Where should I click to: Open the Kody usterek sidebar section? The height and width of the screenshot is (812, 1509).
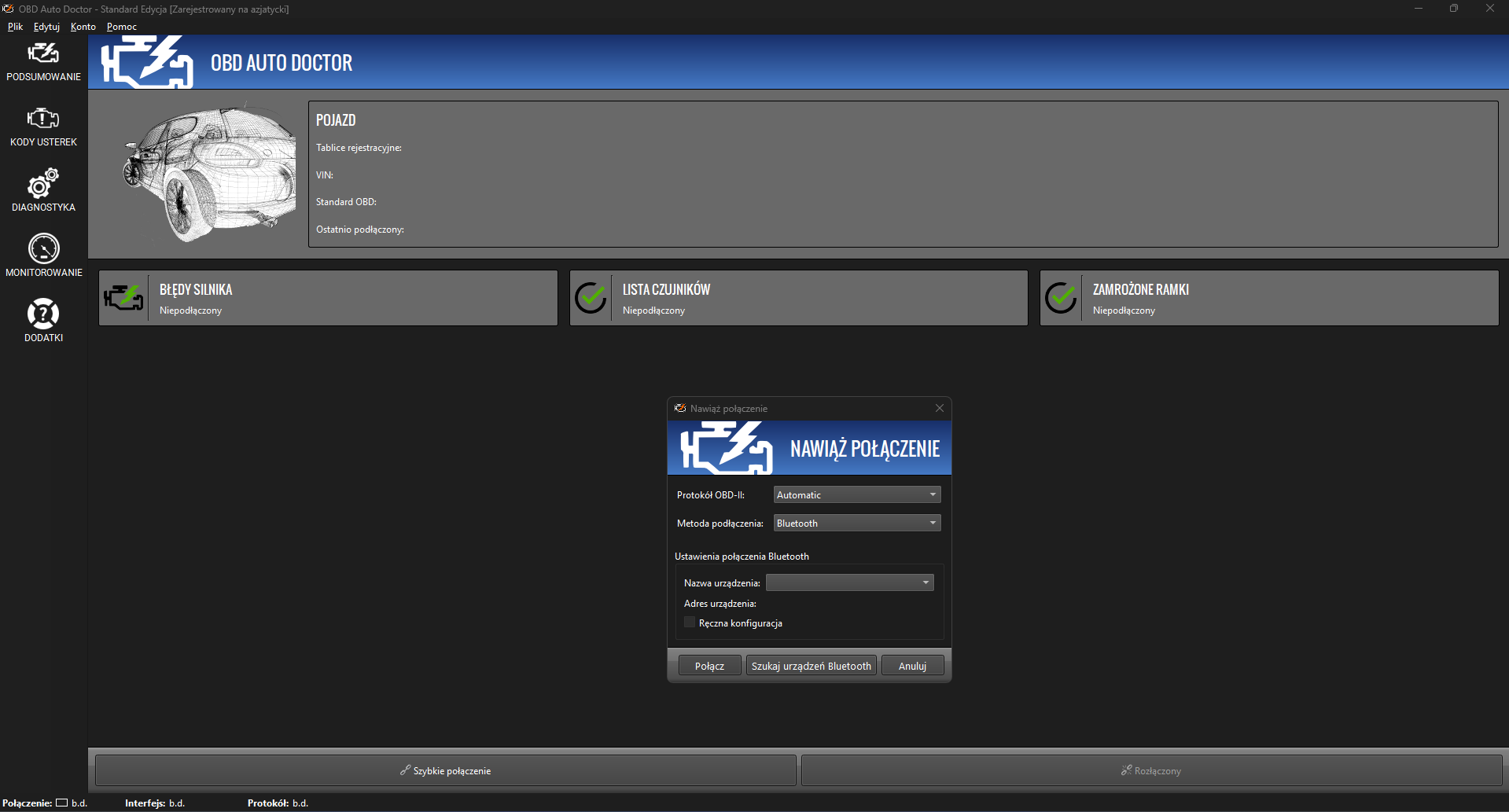tap(44, 127)
